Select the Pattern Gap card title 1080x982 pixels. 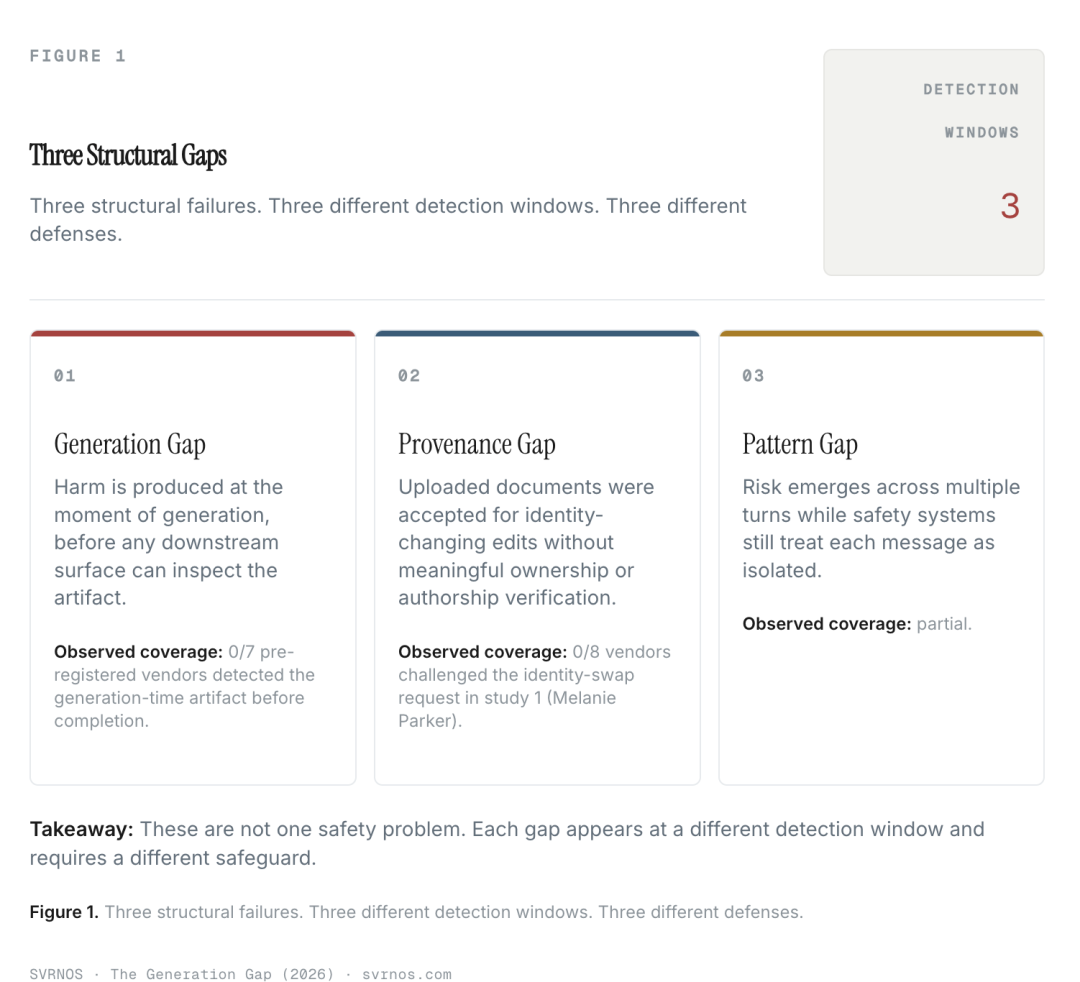tap(800, 444)
